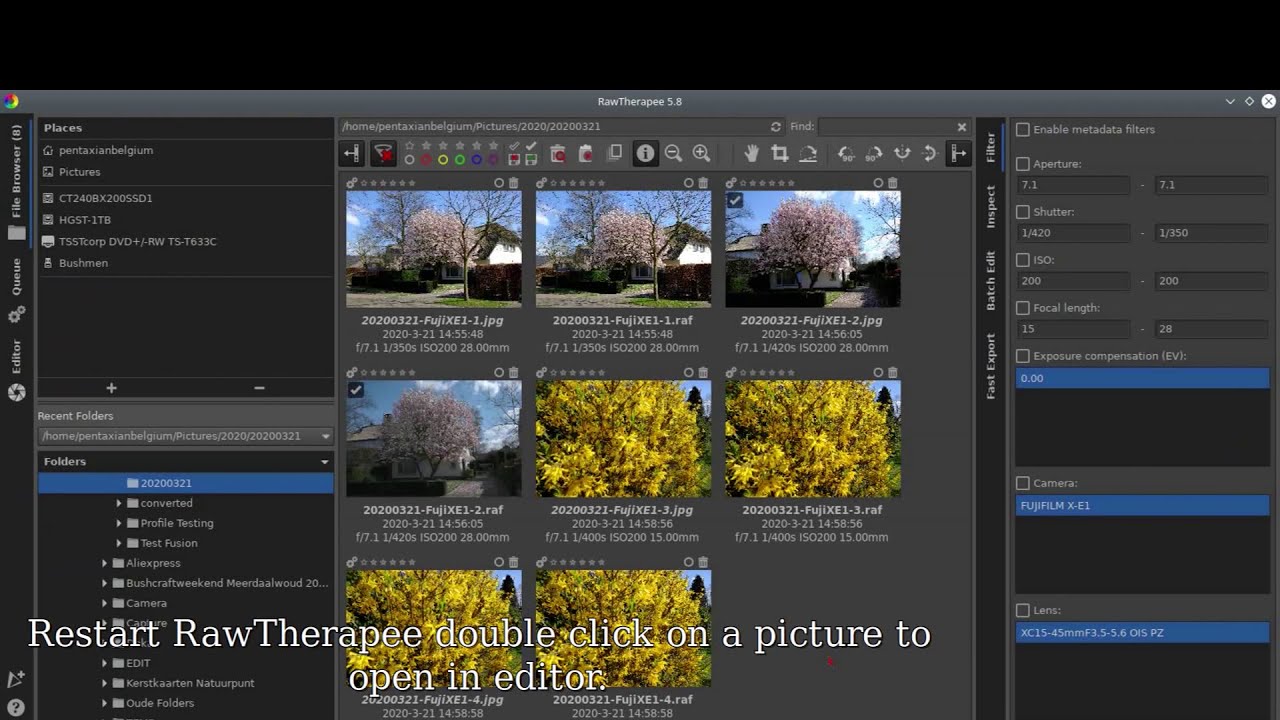This screenshot has height=720, width=1280.
Task: Filter by red color label
Action: point(426,160)
